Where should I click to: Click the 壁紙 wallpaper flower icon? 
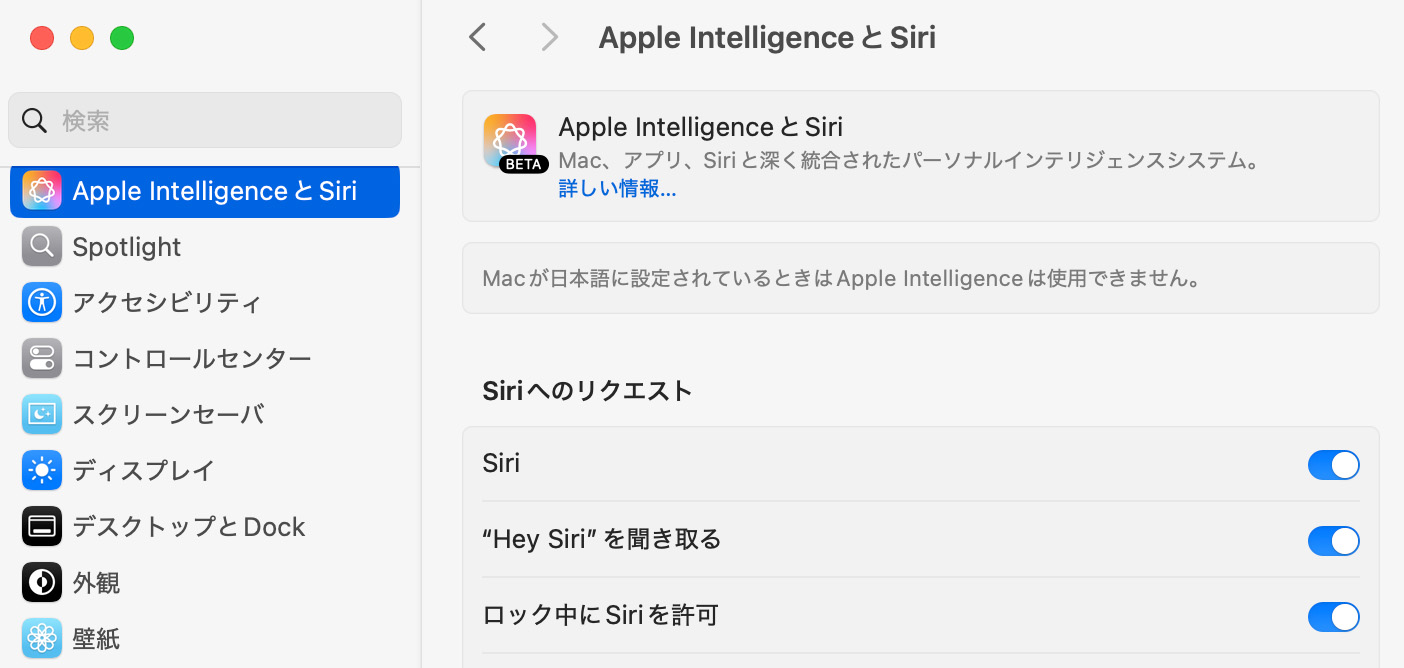(x=42, y=639)
